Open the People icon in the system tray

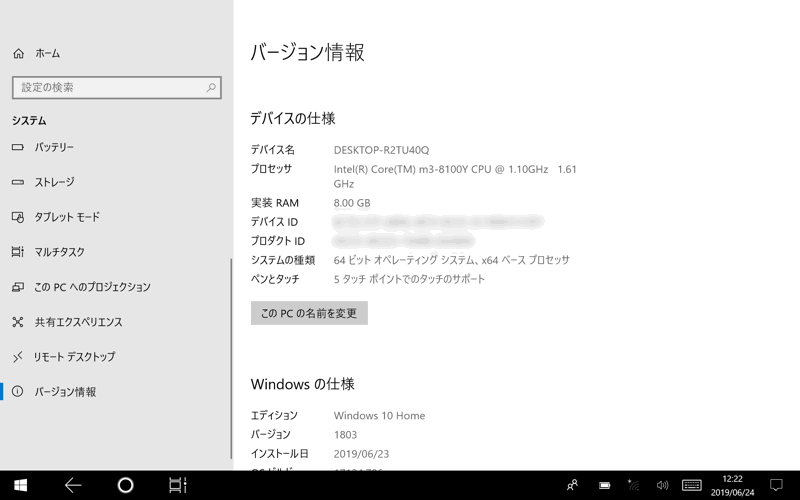[x=572, y=485]
